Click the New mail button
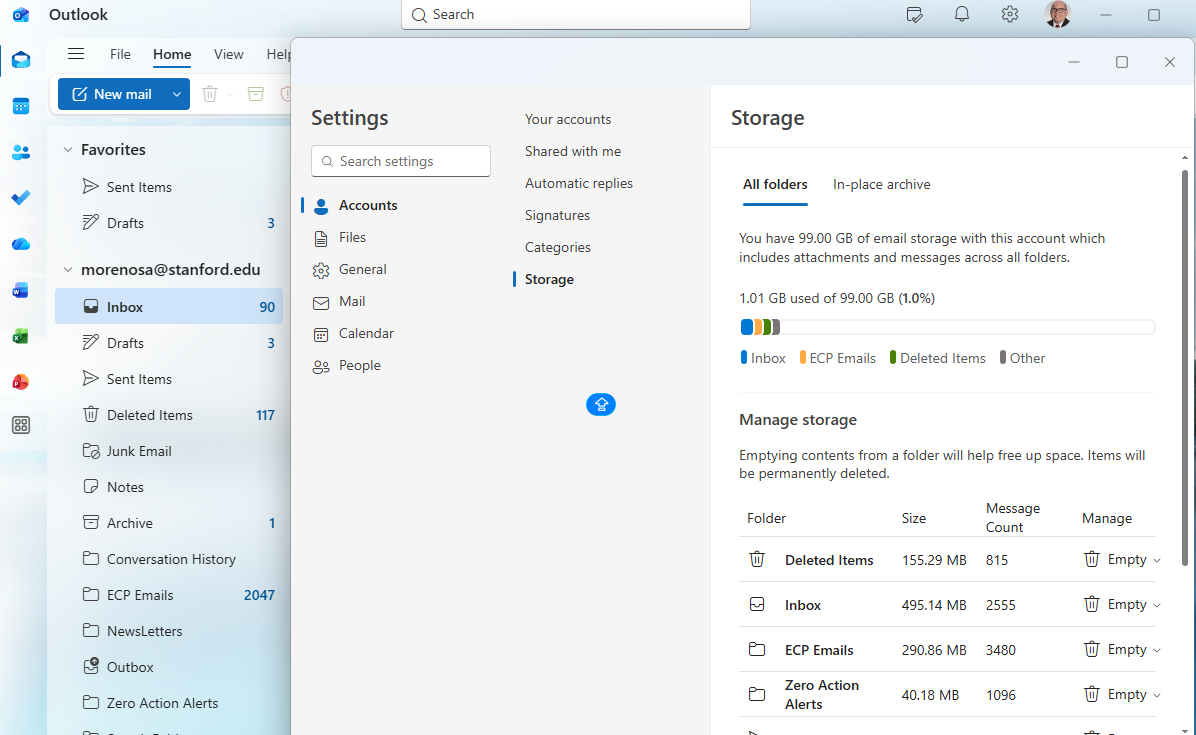 tap(116, 93)
